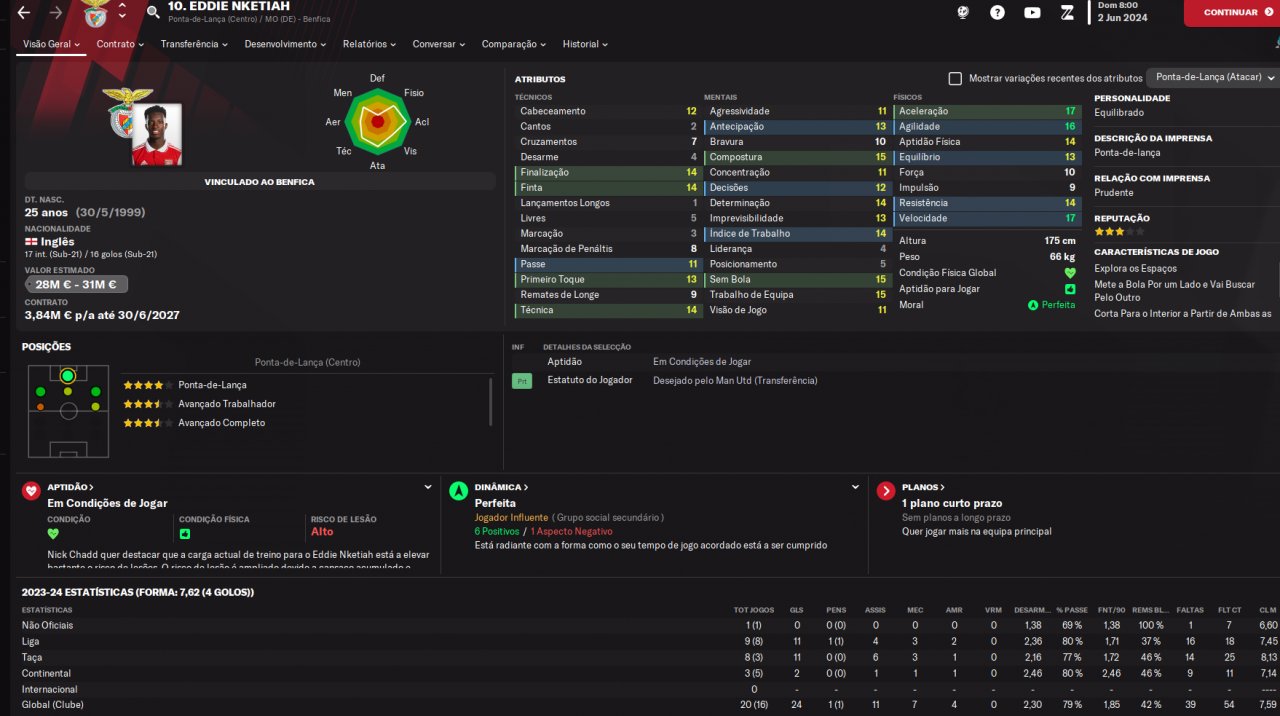This screenshot has width=1280, height=716.
Task: Click the large Benfica crest beside player photo
Action: pyautogui.click(x=127, y=112)
